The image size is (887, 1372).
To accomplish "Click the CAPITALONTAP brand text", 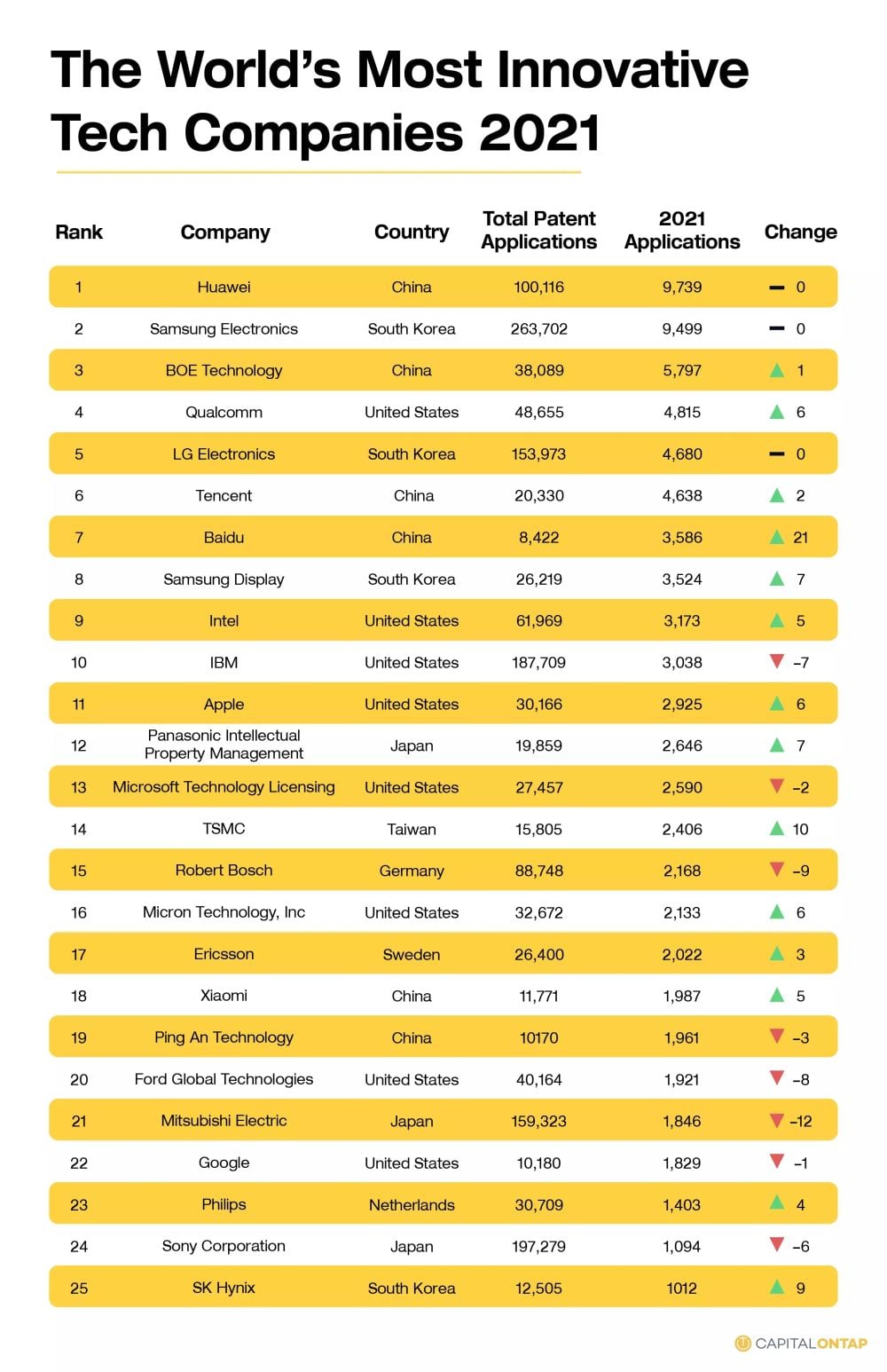I will (811, 1344).
